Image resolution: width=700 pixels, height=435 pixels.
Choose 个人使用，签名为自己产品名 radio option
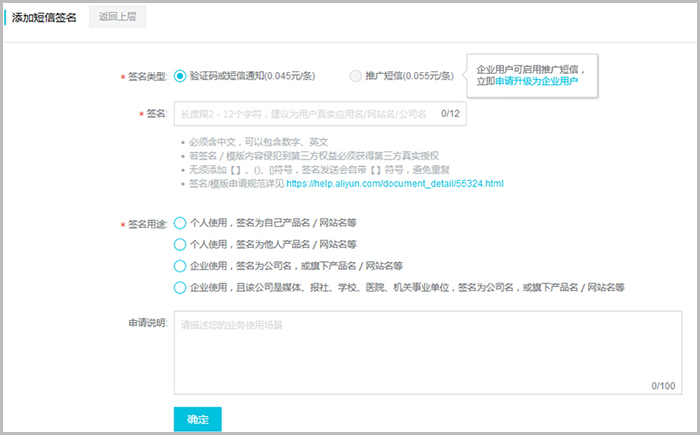click(180, 223)
